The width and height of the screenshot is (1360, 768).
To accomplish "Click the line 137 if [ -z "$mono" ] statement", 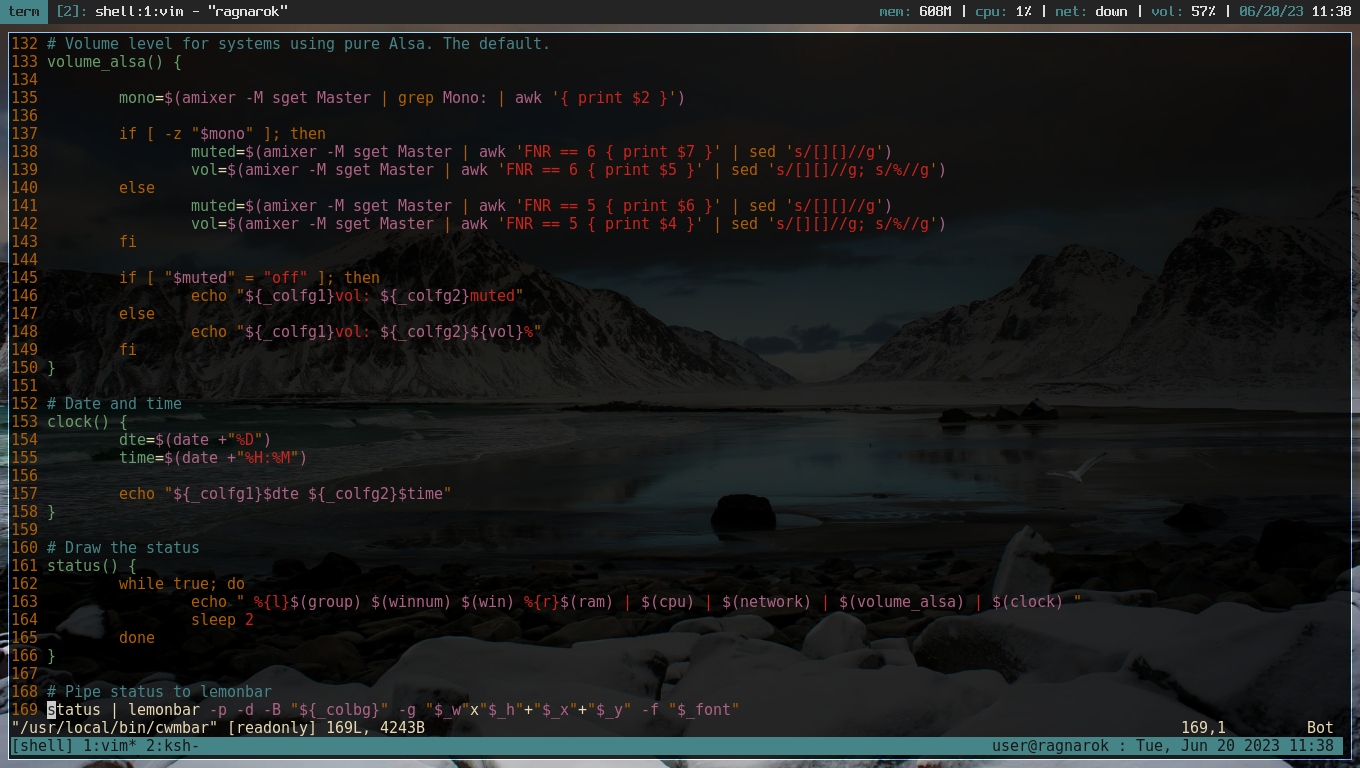I will [x=222, y=134].
